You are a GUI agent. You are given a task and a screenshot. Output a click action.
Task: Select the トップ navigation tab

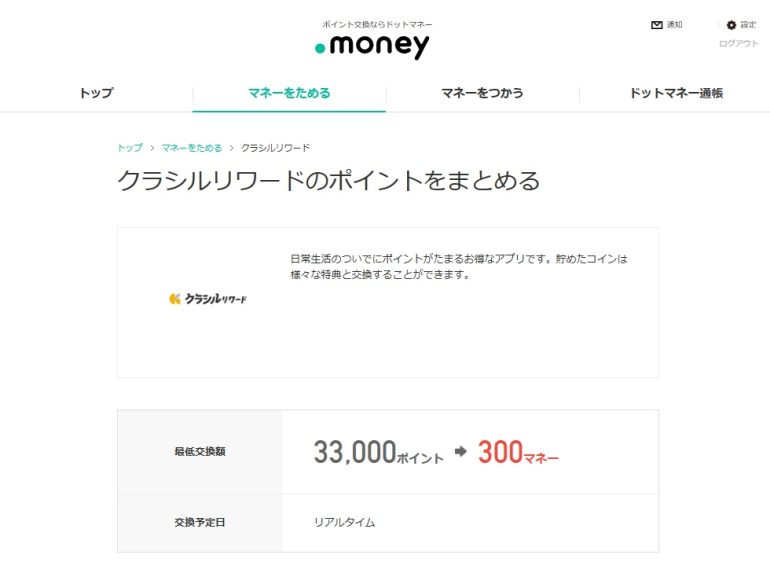[96, 93]
